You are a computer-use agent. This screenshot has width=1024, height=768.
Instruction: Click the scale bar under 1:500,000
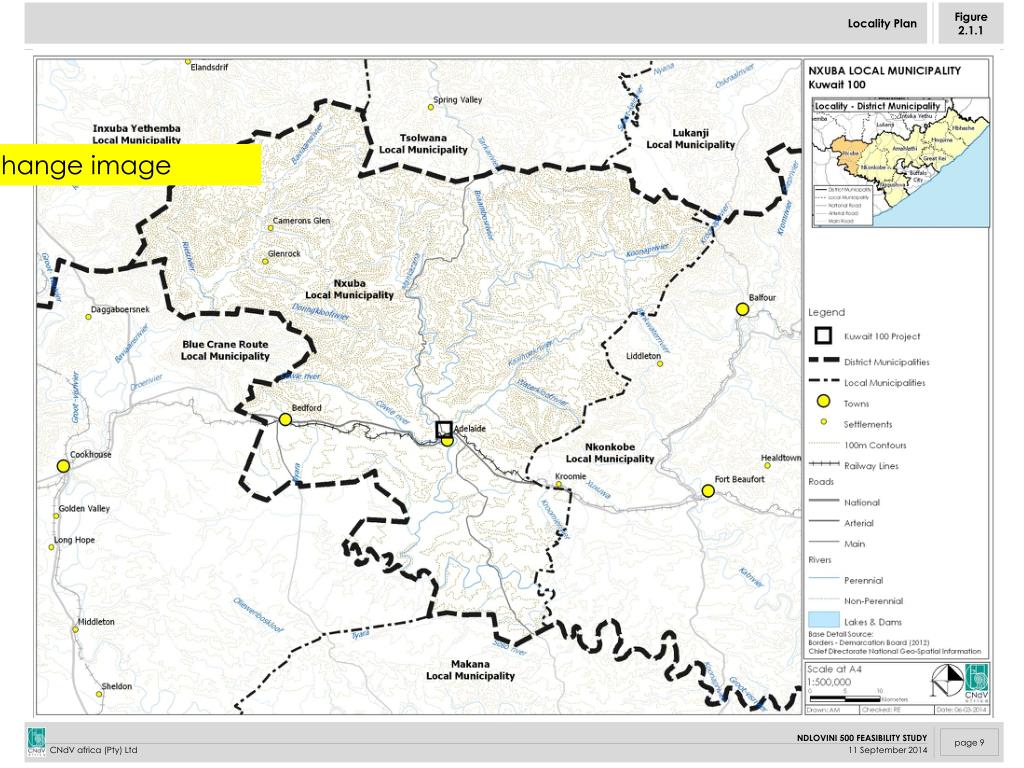click(846, 697)
